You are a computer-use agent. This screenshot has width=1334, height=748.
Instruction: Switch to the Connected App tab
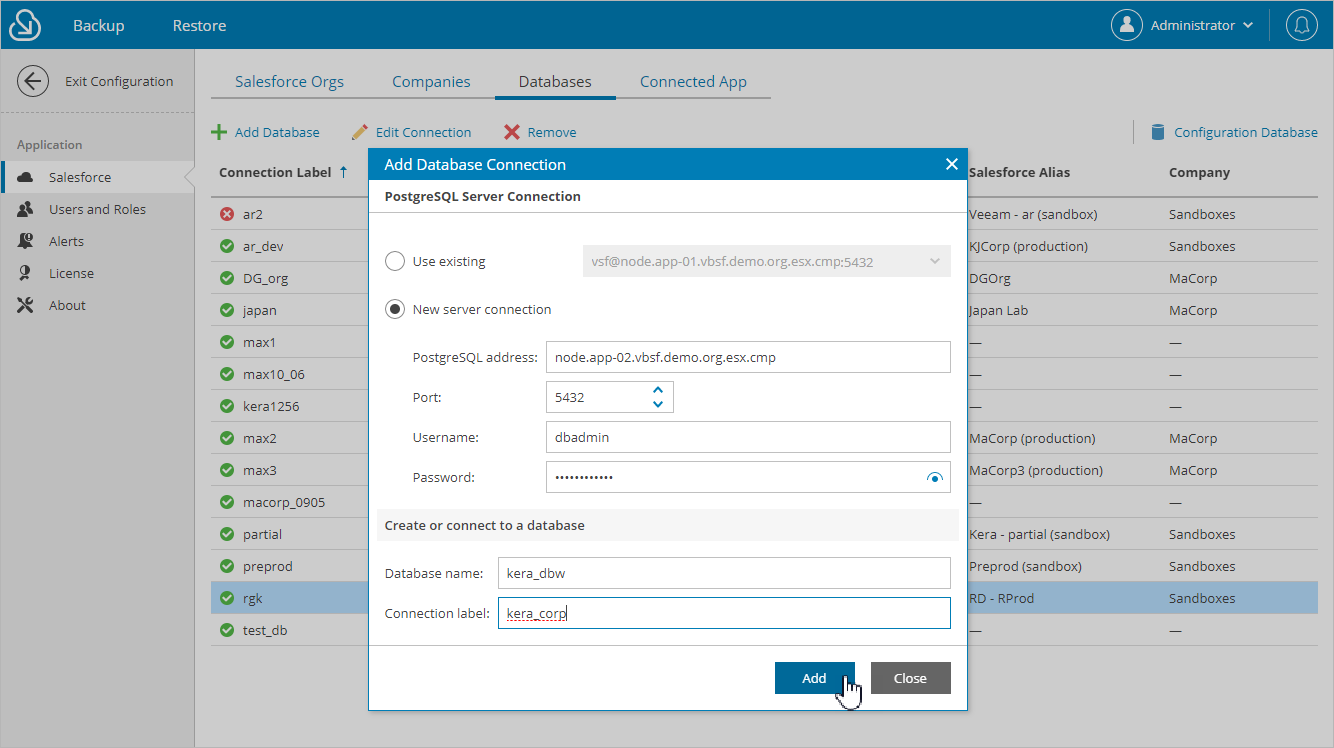click(x=693, y=82)
